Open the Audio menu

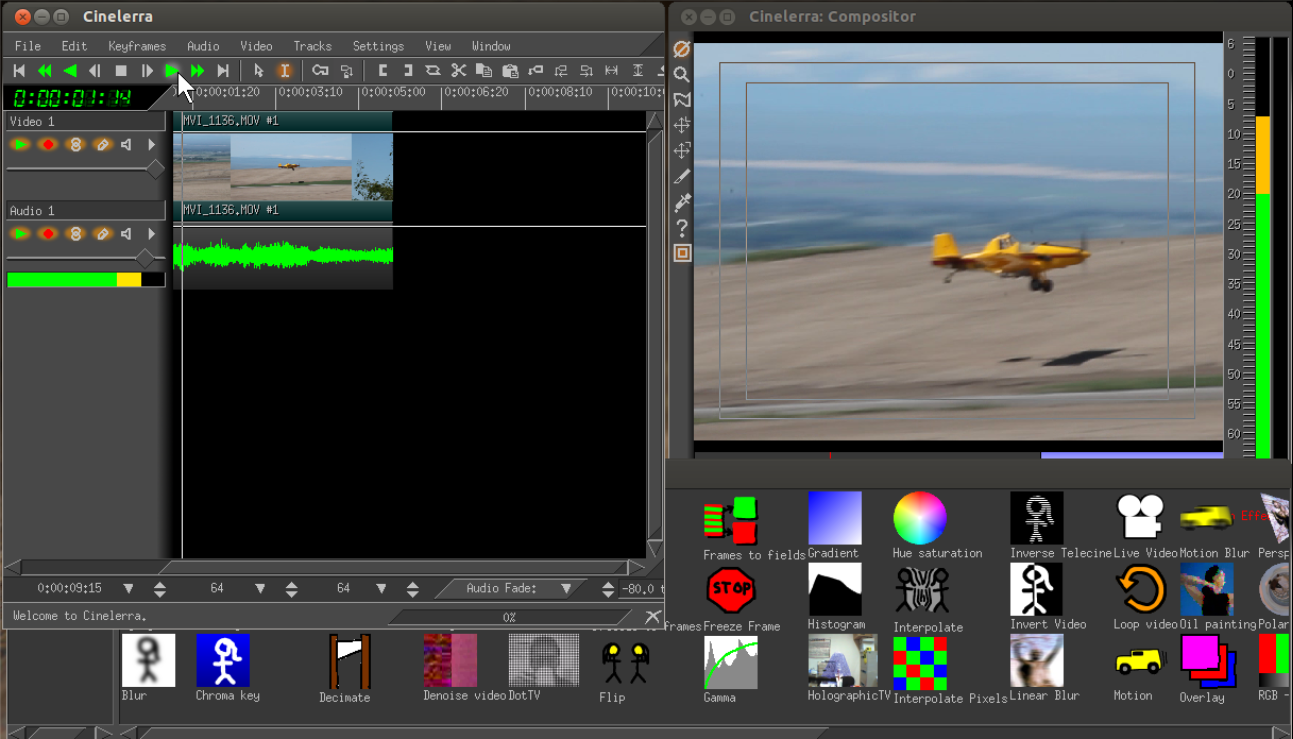(203, 46)
